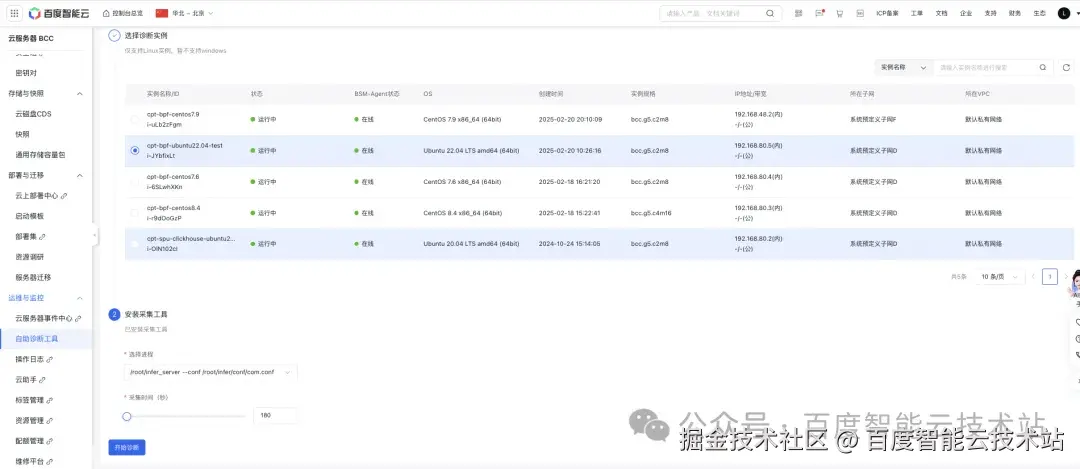The image size is (1080, 469).
Task: Focus the collection time field showing 180
Action: coord(276,416)
